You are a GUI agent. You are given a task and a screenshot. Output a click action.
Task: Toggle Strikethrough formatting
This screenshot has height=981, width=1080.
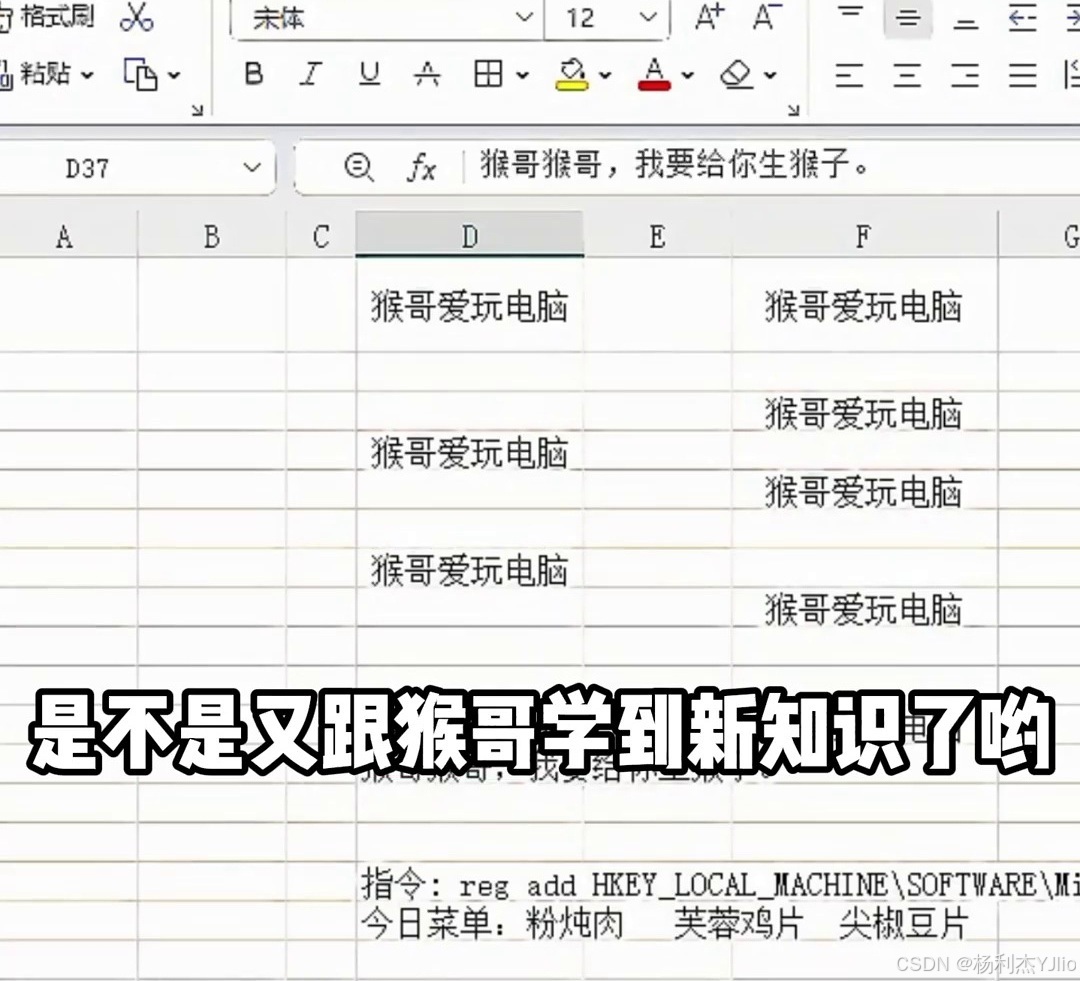(x=427, y=73)
